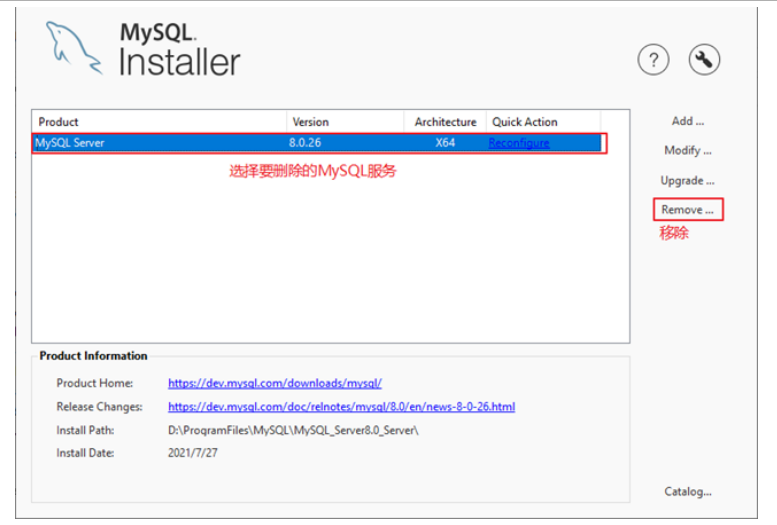The width and height of the screenshot is (777, 525).
Task: Click the Release Changes: label
Action: point(99,407)
